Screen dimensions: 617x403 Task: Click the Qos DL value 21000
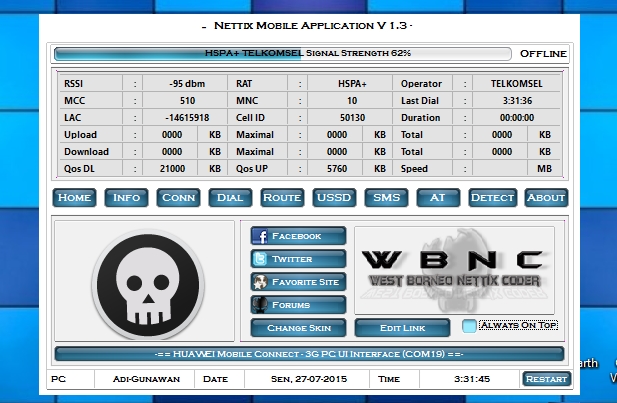[172, 168]
